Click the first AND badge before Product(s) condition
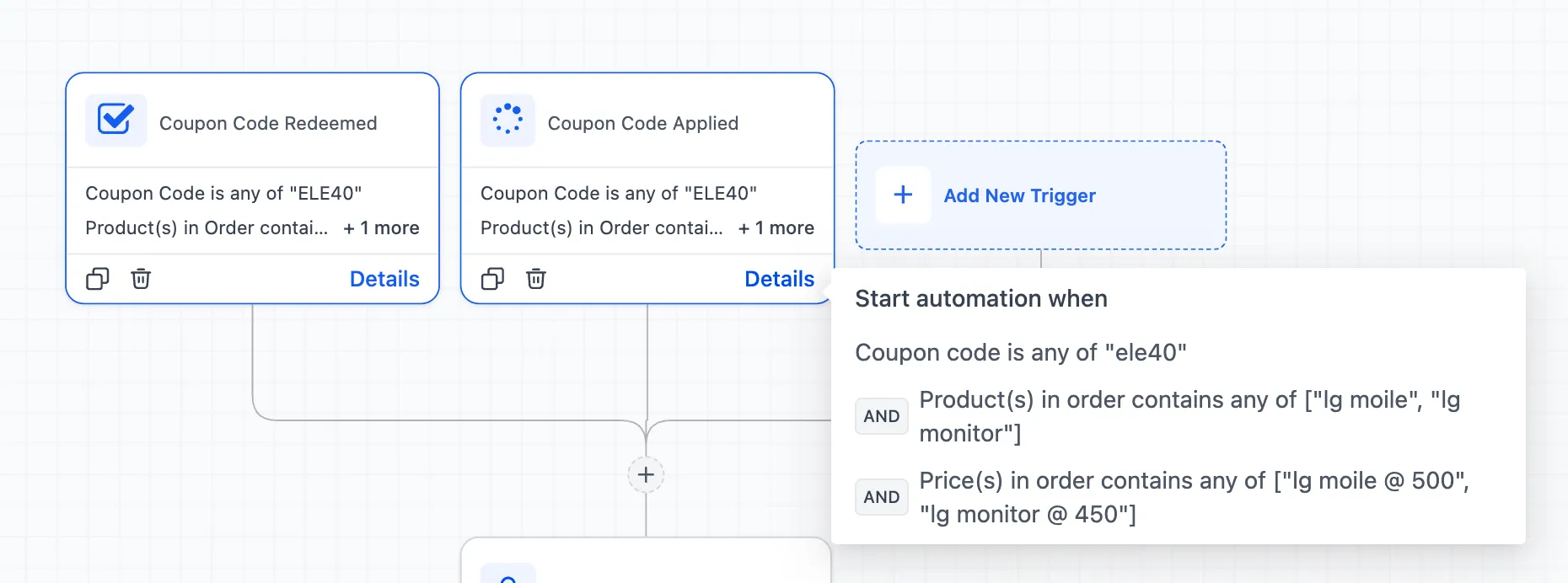 881,416
